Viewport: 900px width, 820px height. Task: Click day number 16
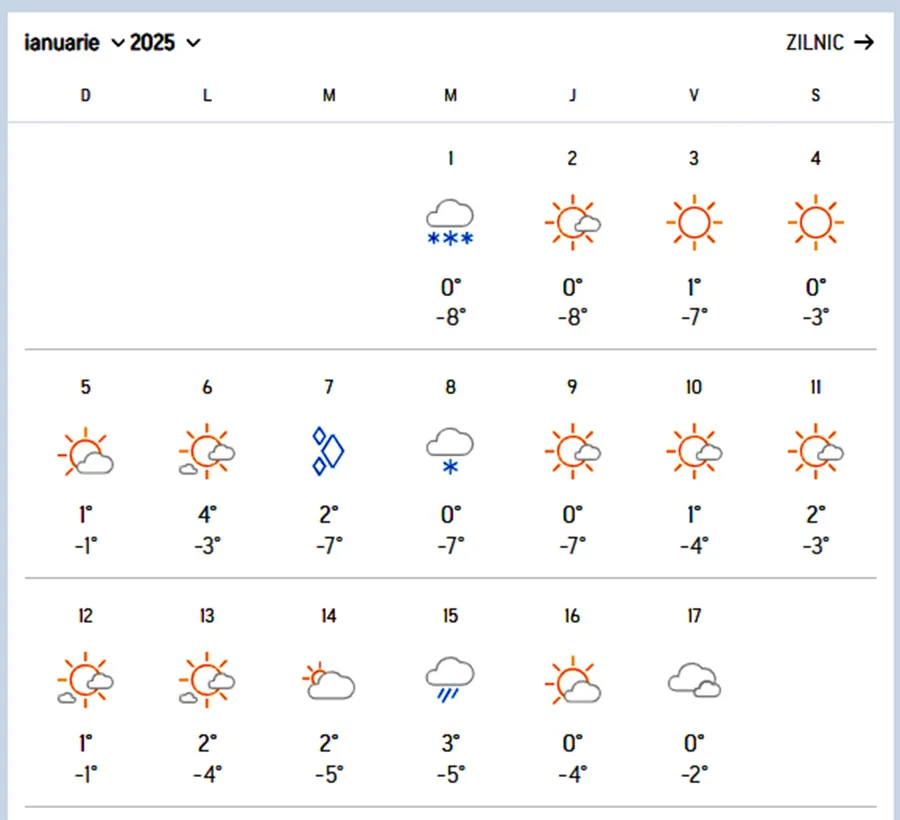tap(572, 616)
